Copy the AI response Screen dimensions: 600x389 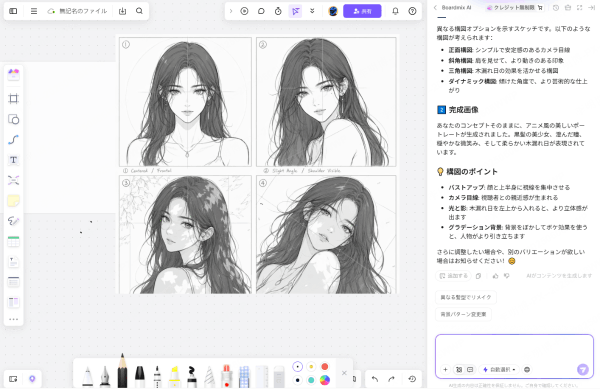tap(478, 276)
